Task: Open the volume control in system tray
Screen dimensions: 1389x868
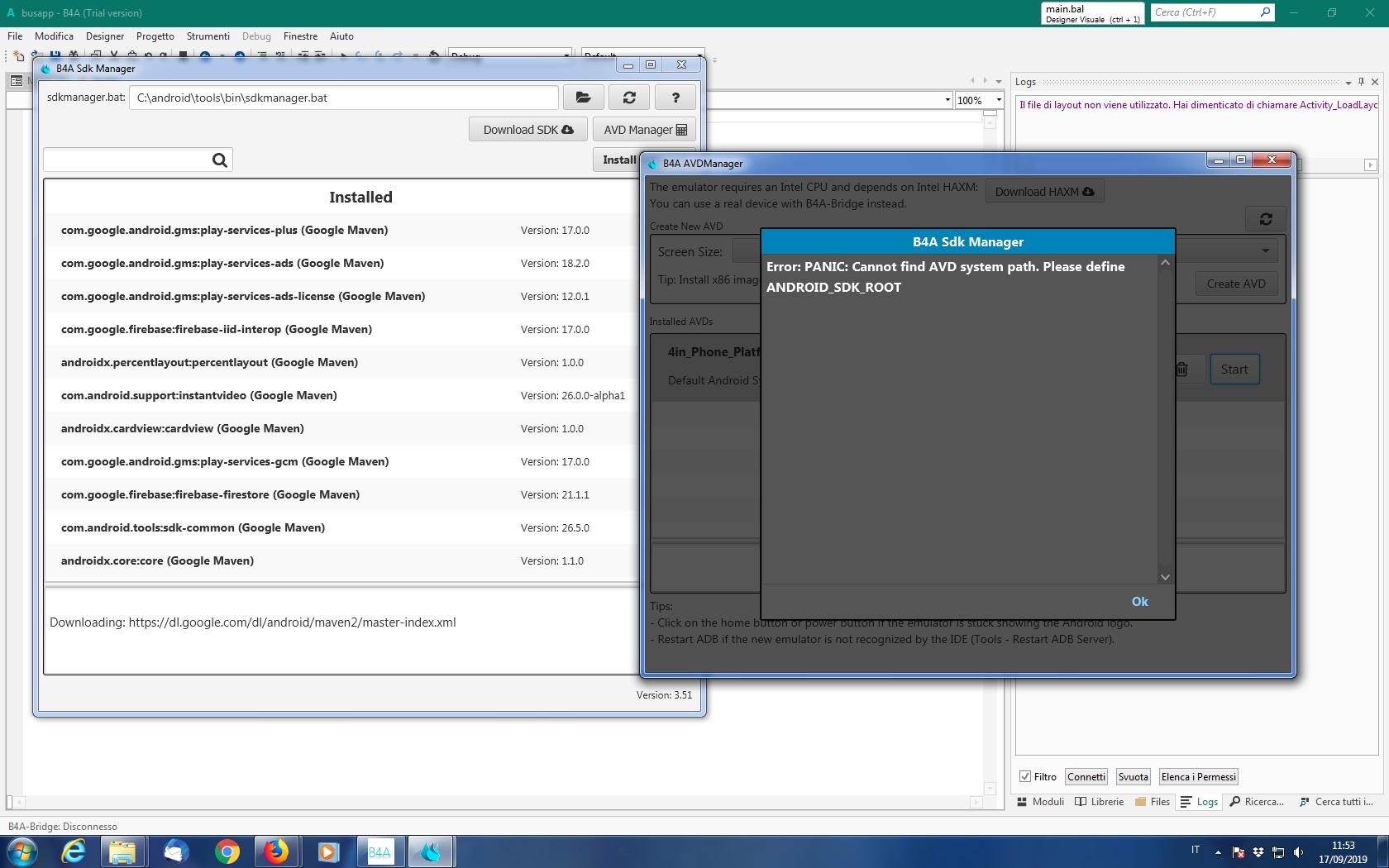Action: [1298, 852]
